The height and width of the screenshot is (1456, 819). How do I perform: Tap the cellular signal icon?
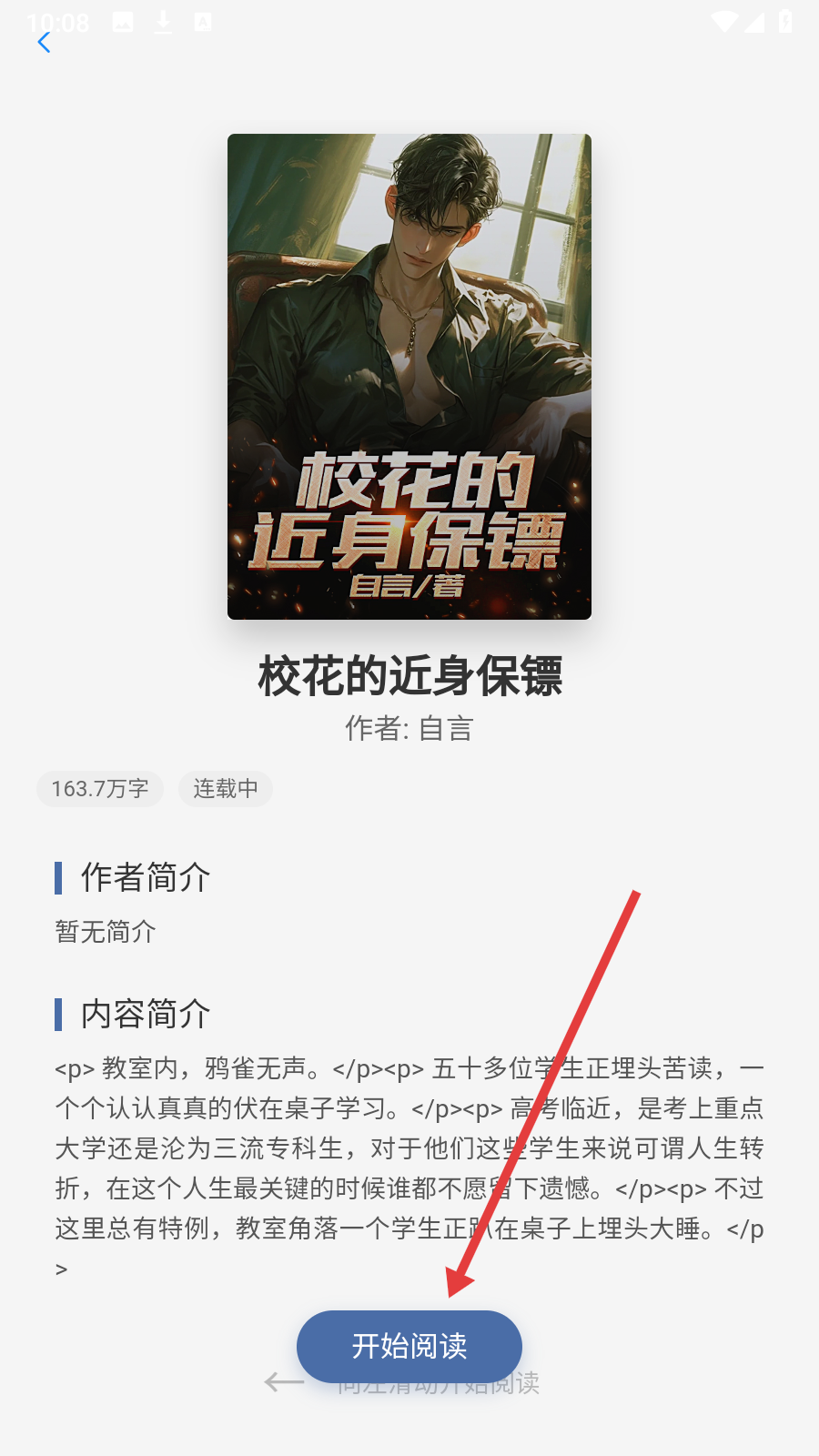754,22
